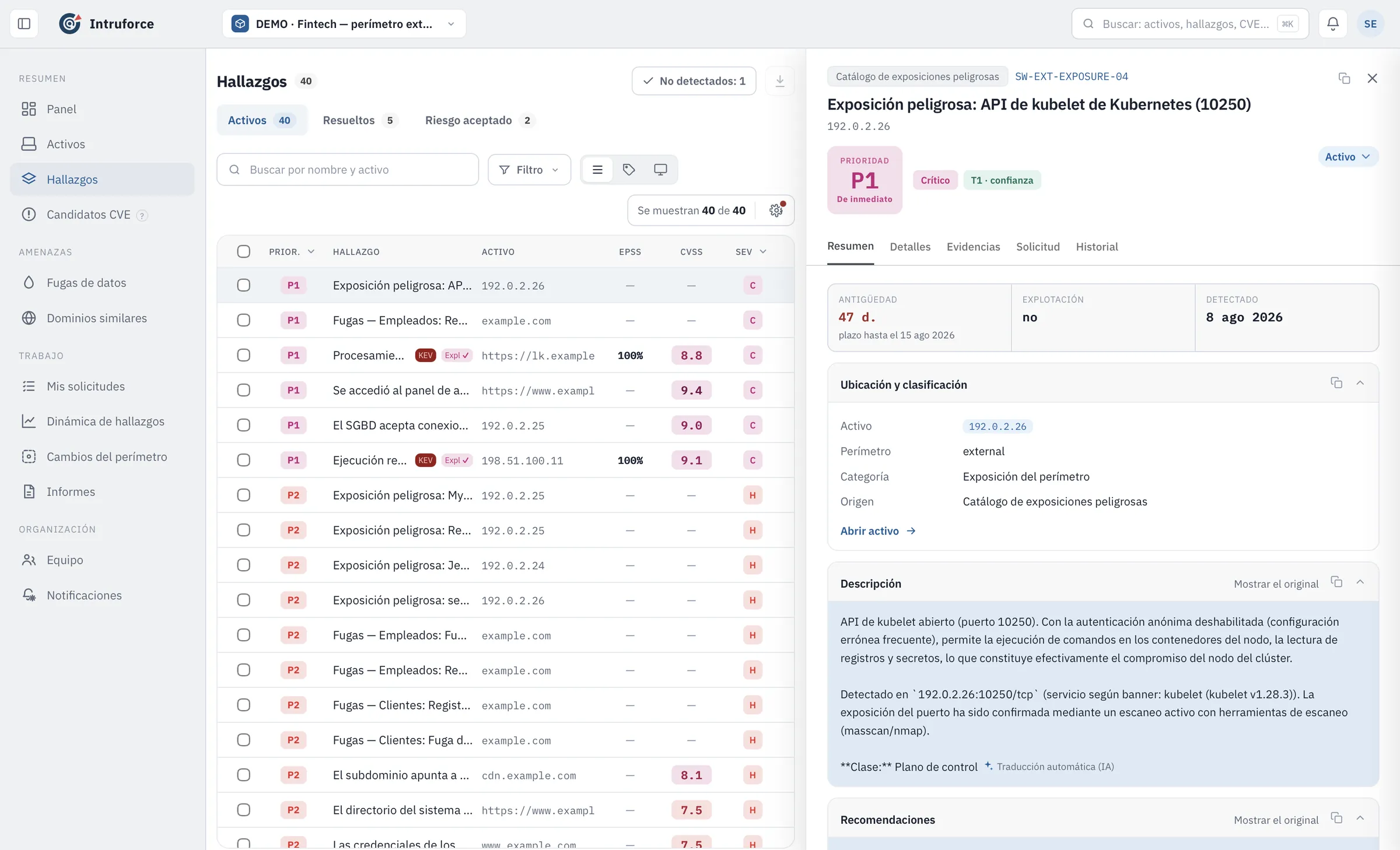
Task: Switch to Riesgo aceptado tab
Action: (480, 120)
